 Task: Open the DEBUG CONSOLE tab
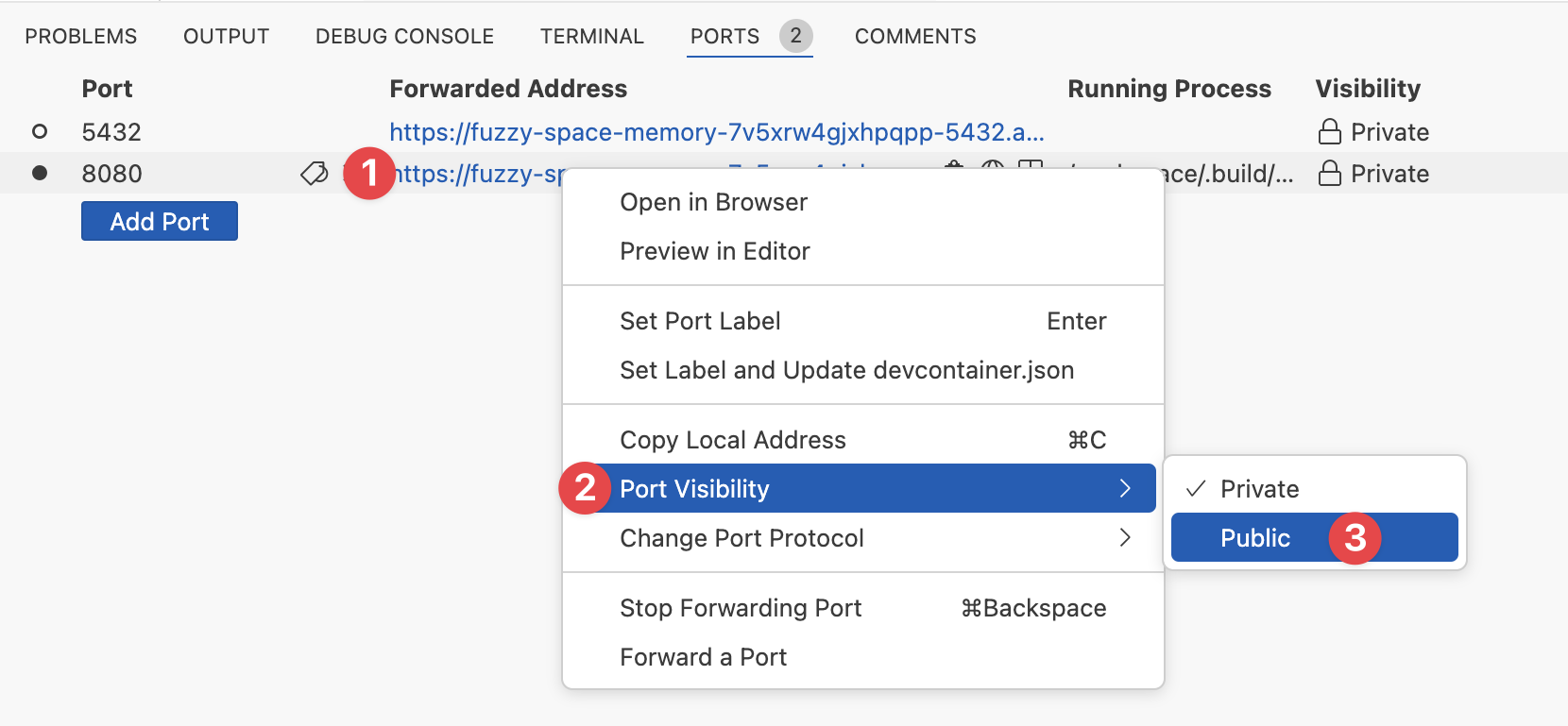404,37
